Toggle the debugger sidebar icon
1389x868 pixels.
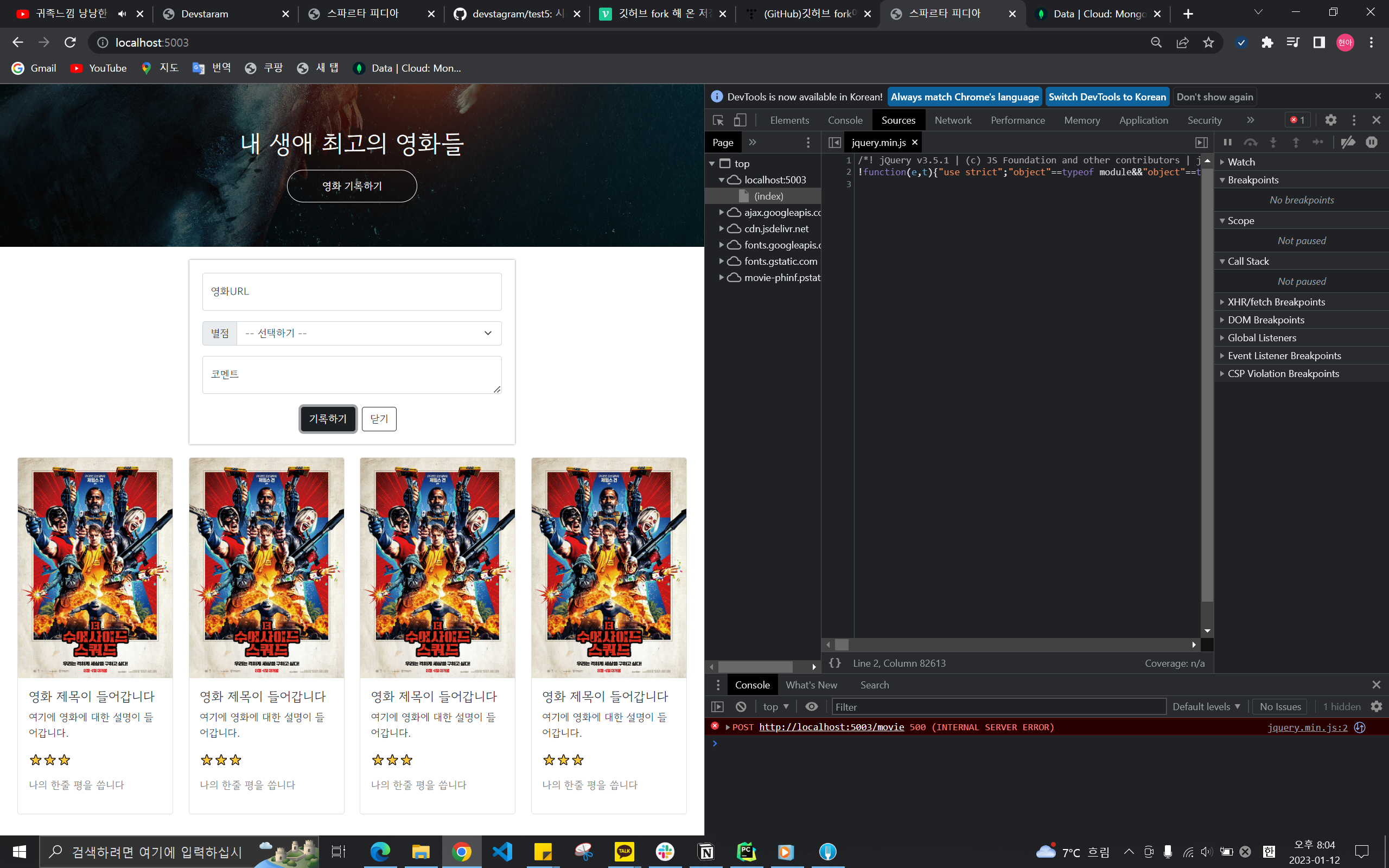coord(1201,142)
